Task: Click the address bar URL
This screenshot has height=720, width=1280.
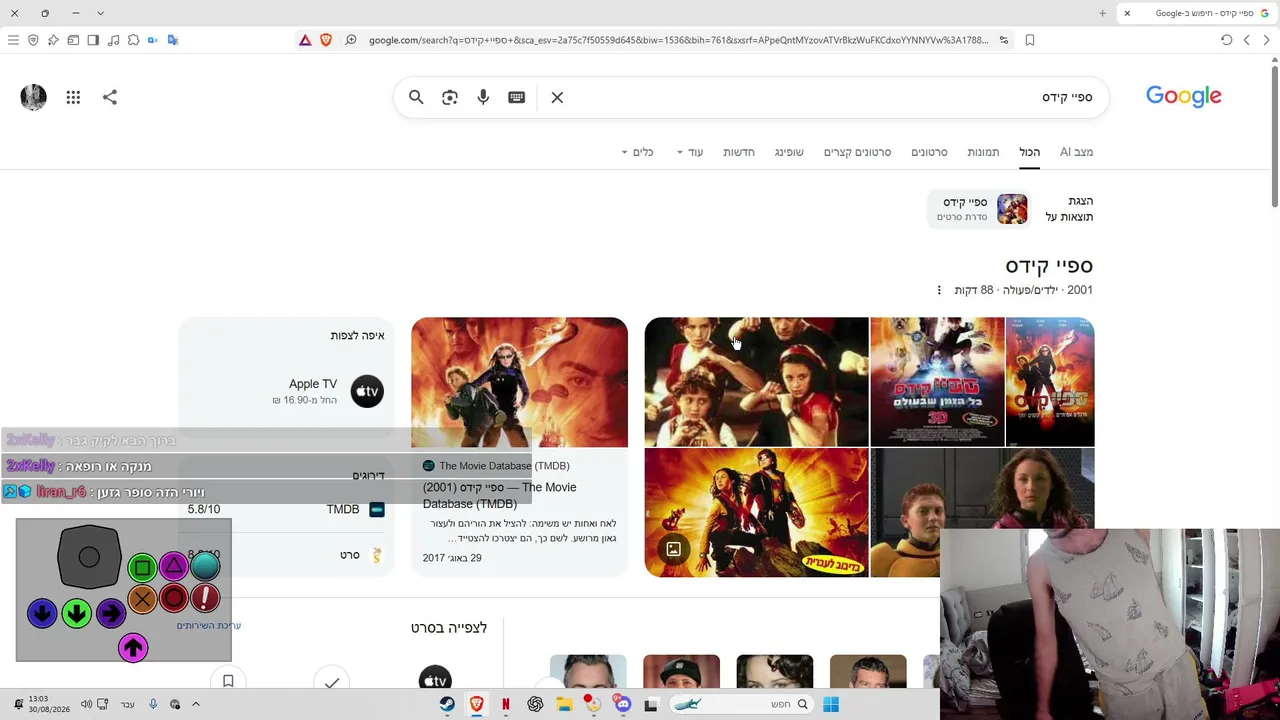Action: pos(678,40)
